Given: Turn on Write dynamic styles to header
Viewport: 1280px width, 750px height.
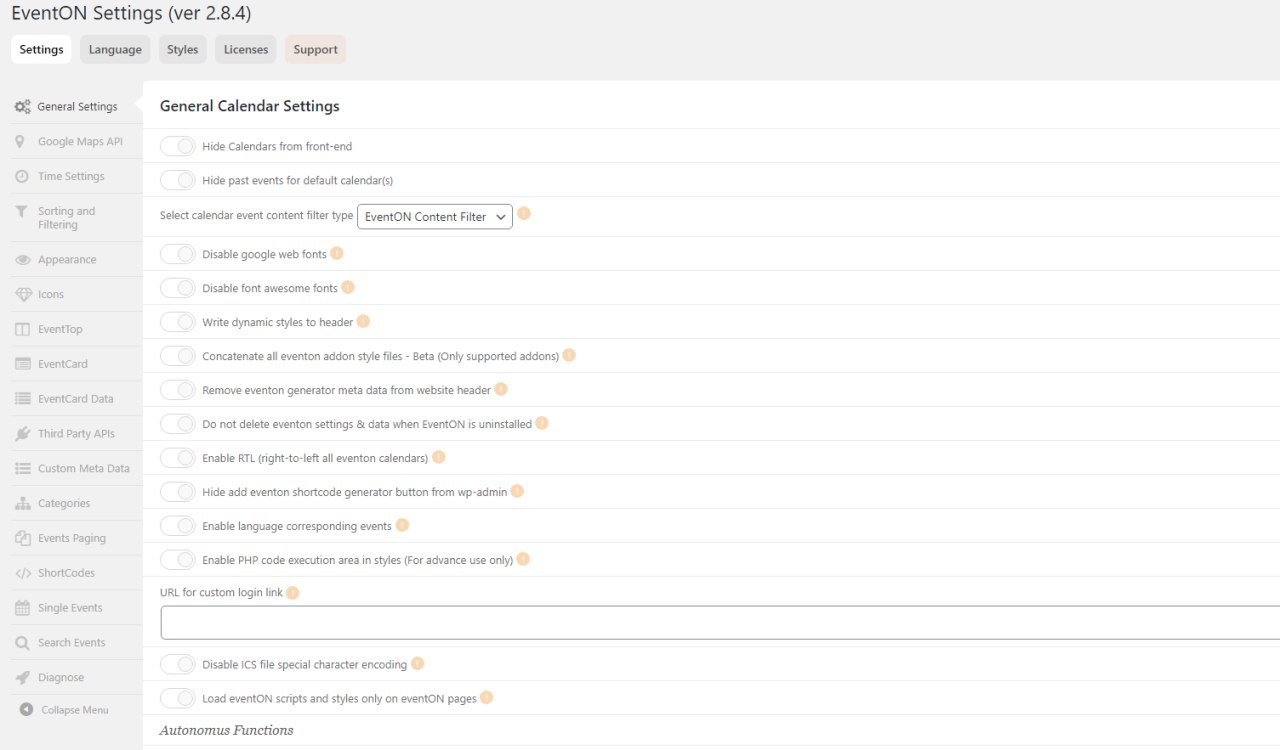Looking at the screenshot, I should 177,322.
